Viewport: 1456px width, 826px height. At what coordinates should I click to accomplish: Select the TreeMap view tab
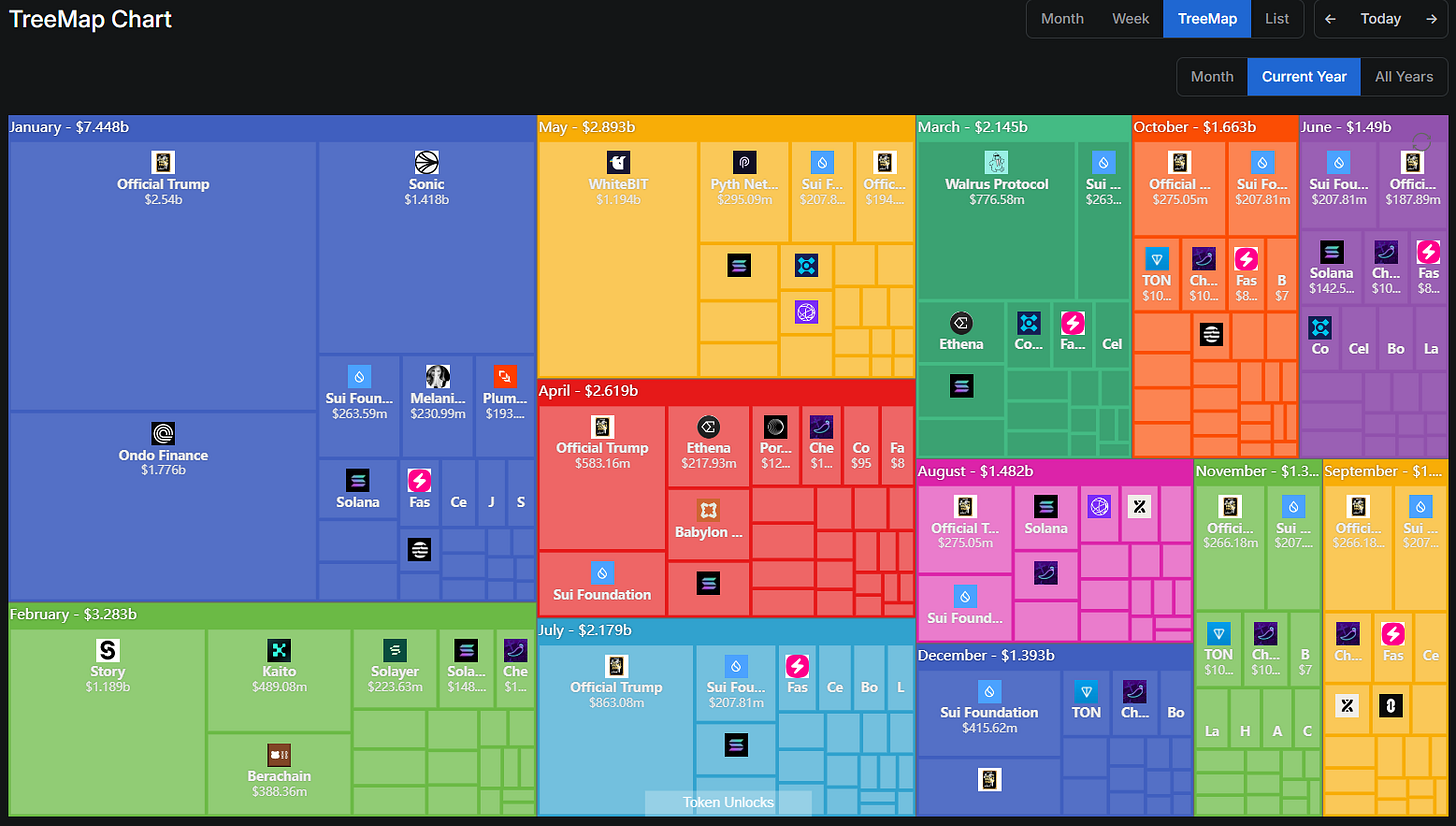pos(1207,19)
